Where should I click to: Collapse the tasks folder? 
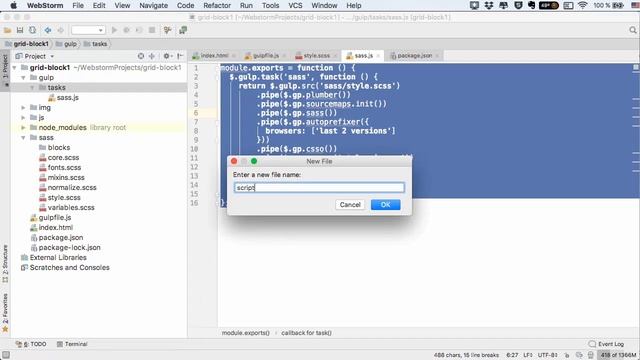tap(32, 87)
